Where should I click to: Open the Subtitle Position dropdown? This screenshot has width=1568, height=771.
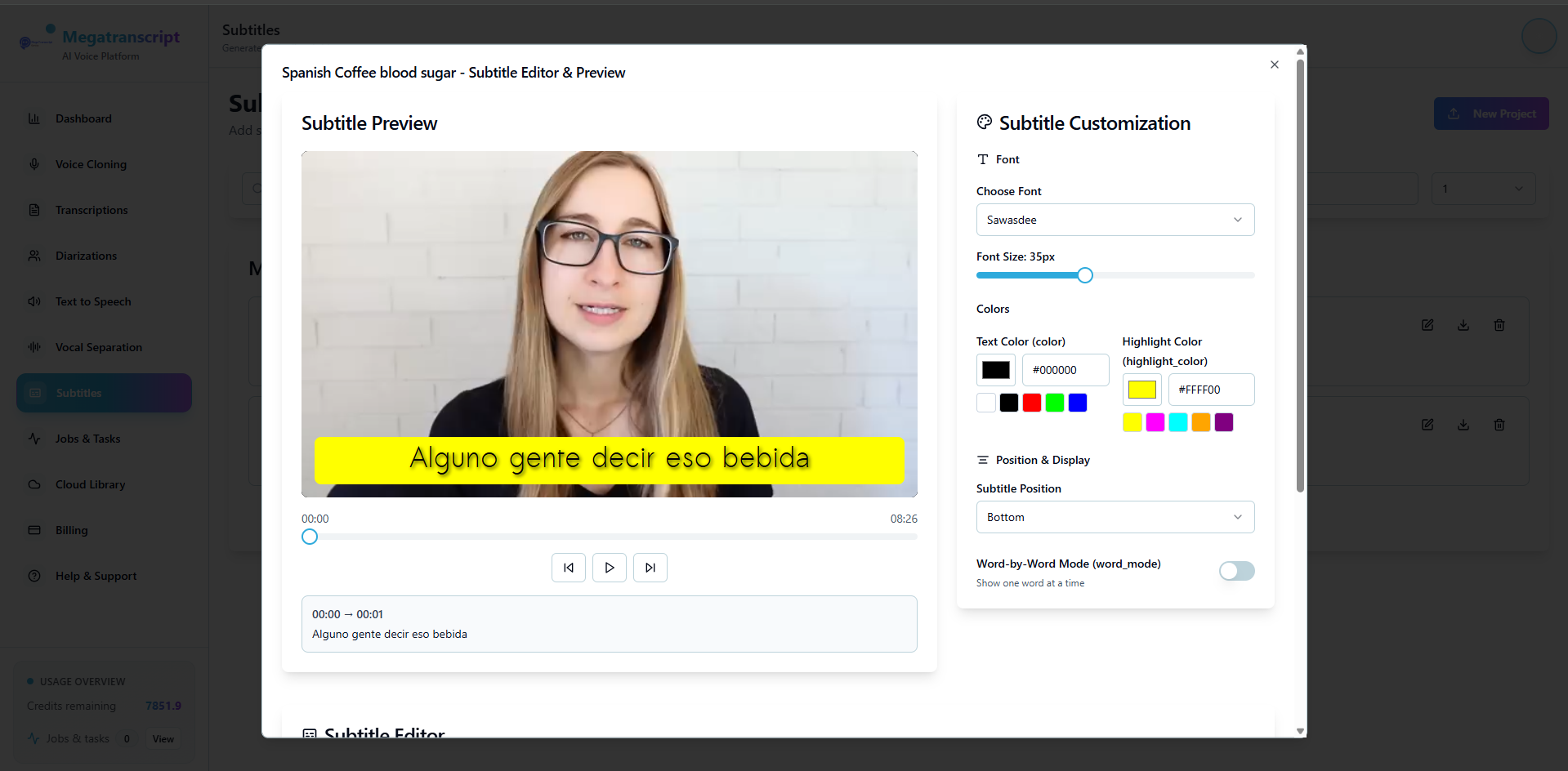point(1115,517)
